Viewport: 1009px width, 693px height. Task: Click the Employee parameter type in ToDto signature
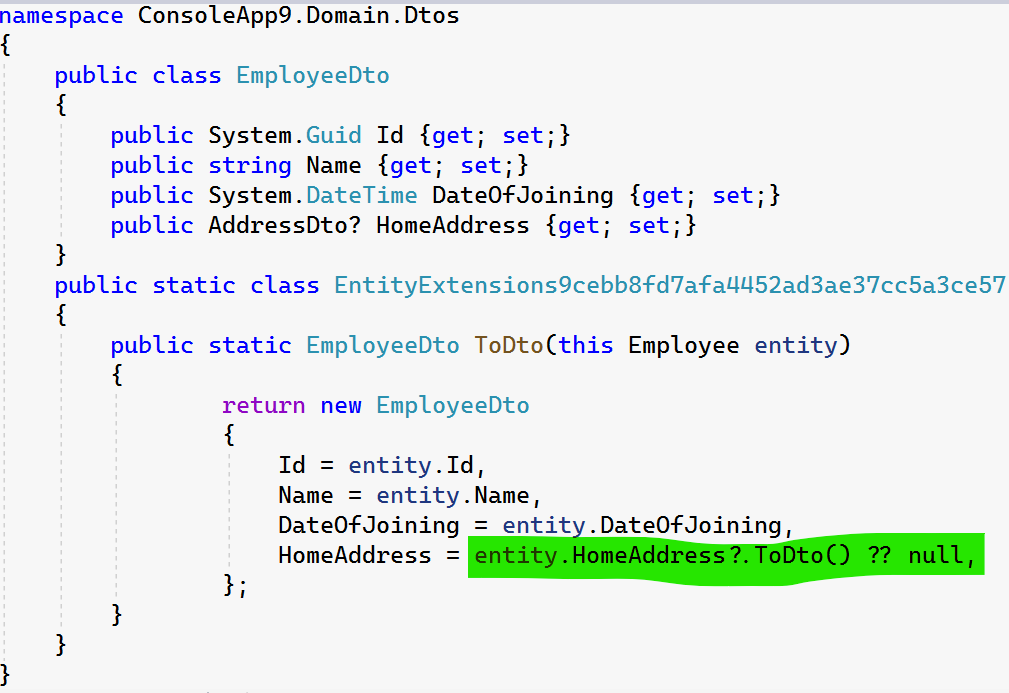(x=683, y=346)
